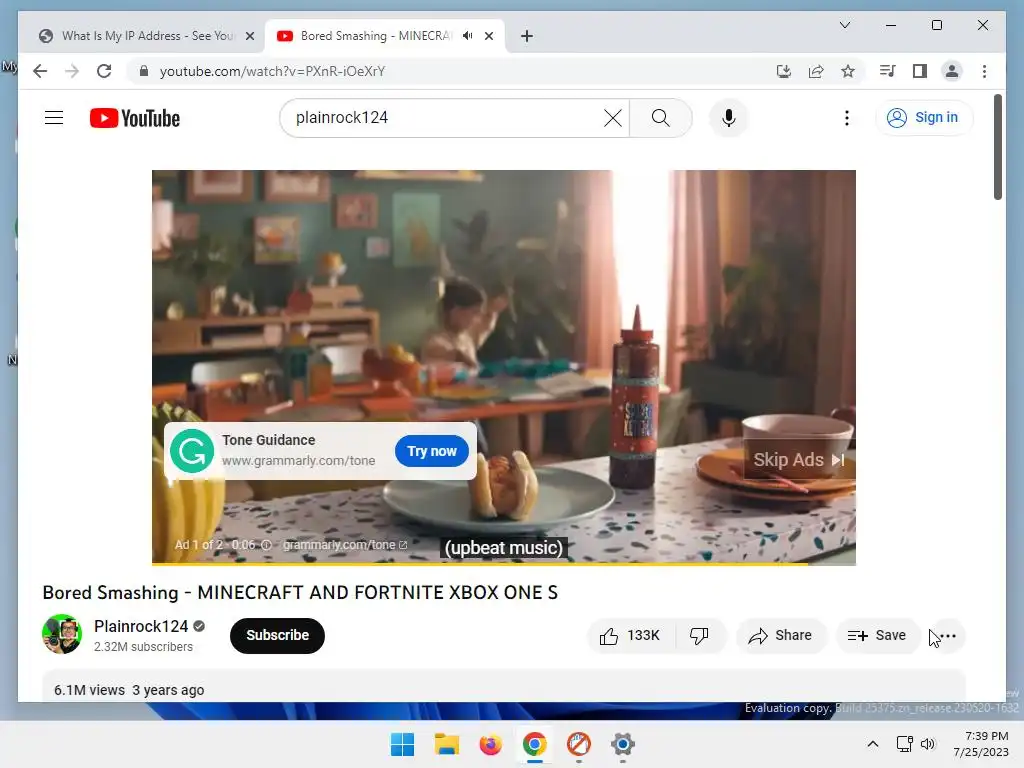Open File Explorer from taskbar
1024x768 pixels.
(x=447, y=744)
